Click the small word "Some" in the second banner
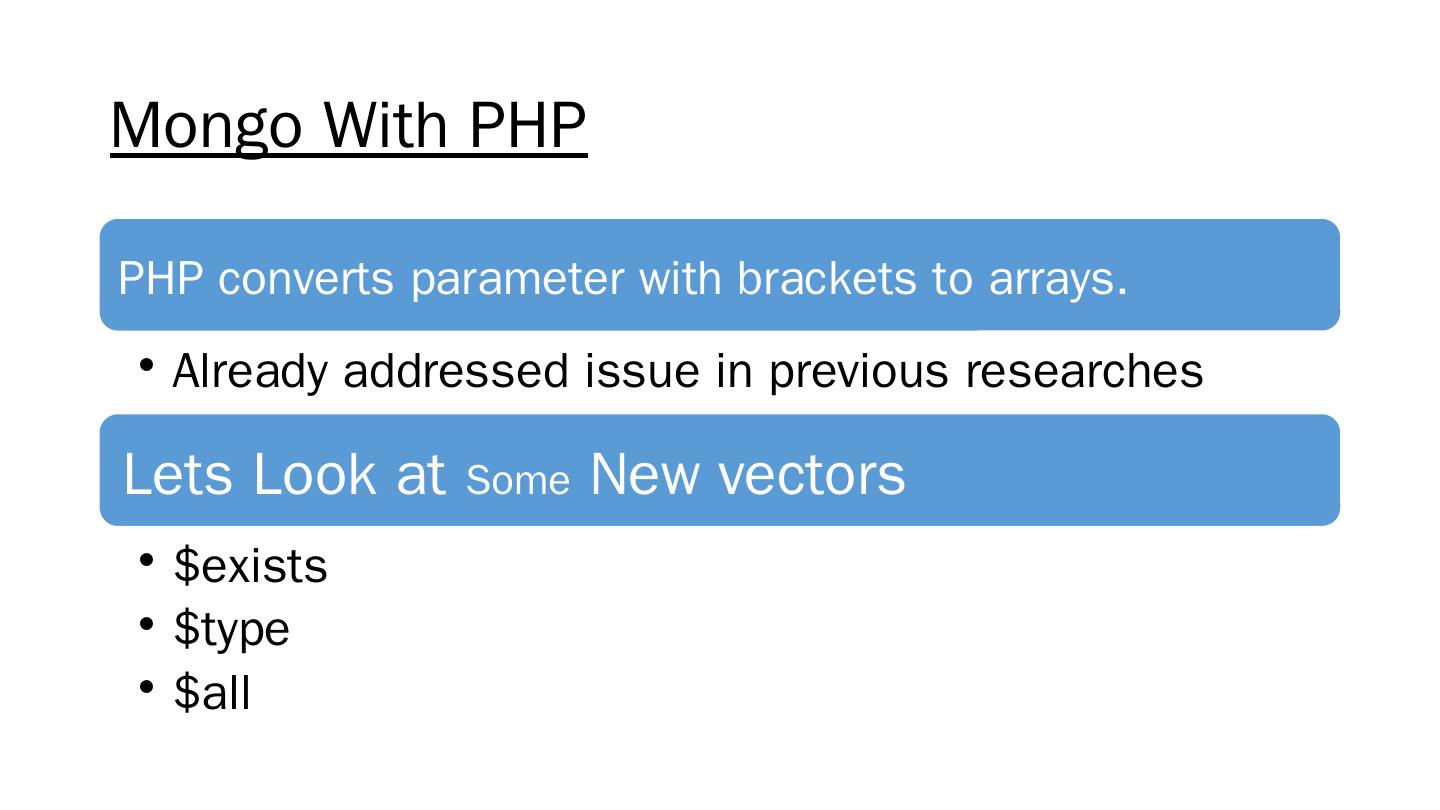Screen dimensions: 1440x810 coord(517,481)
